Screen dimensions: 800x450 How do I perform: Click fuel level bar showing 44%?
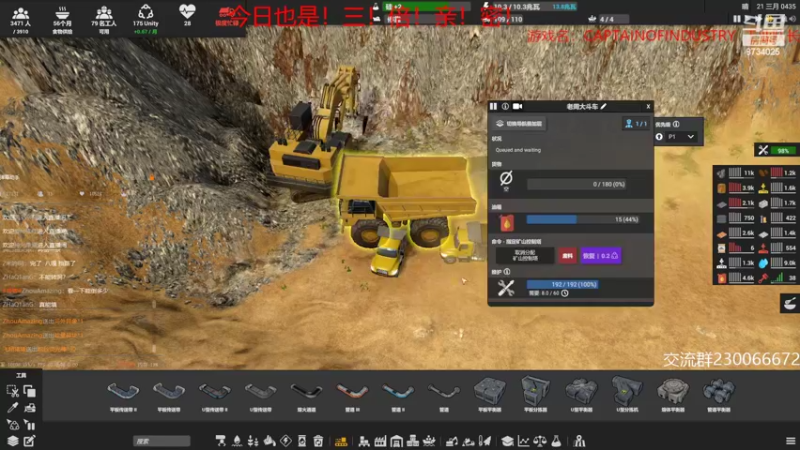tap(583, 219)
